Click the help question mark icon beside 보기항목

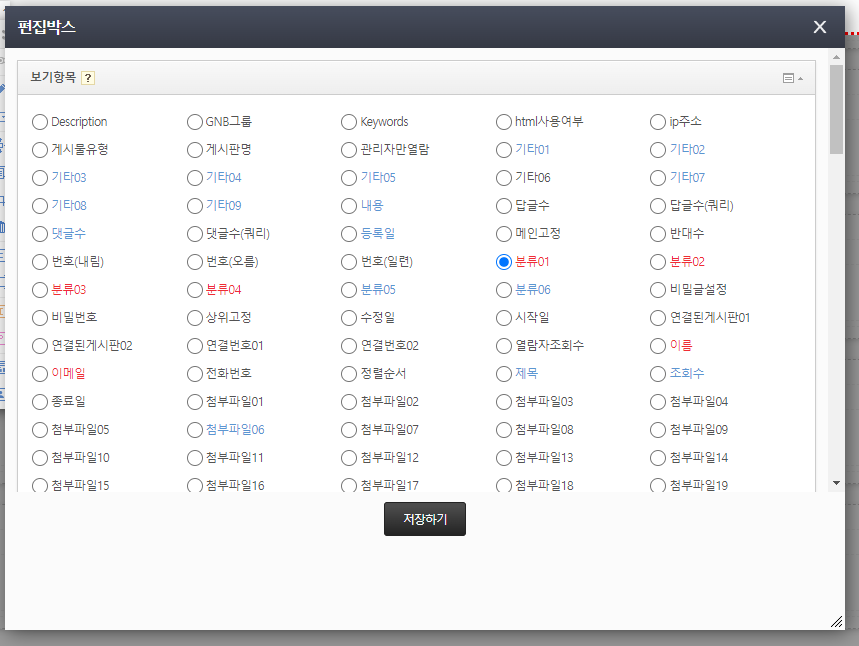click(x=88, y=78)
